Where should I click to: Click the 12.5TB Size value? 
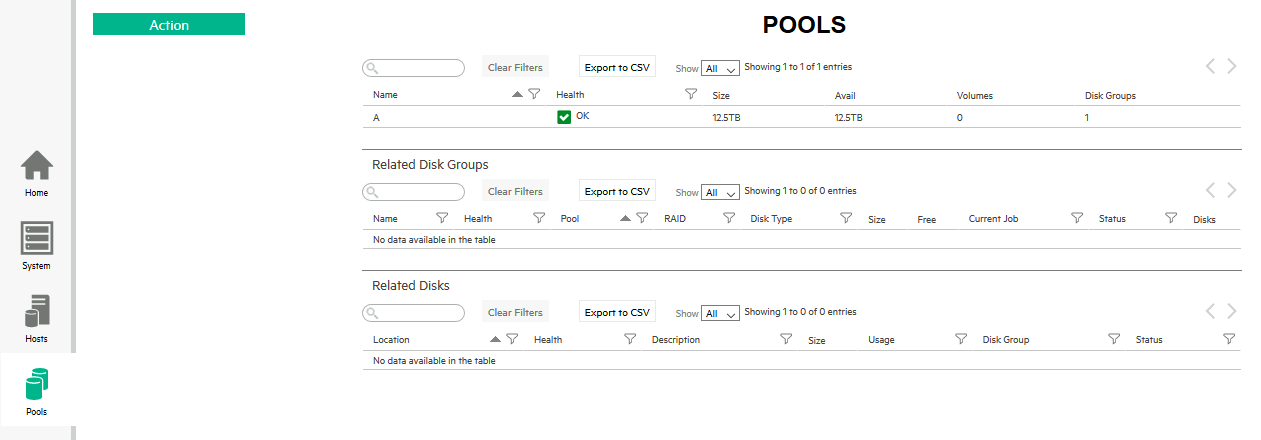(x=725, y=118)
